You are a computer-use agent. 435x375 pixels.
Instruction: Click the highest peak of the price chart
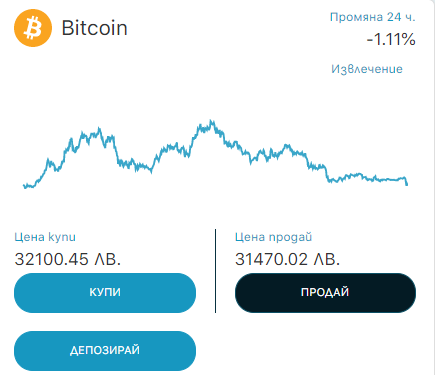coord(211,122)
